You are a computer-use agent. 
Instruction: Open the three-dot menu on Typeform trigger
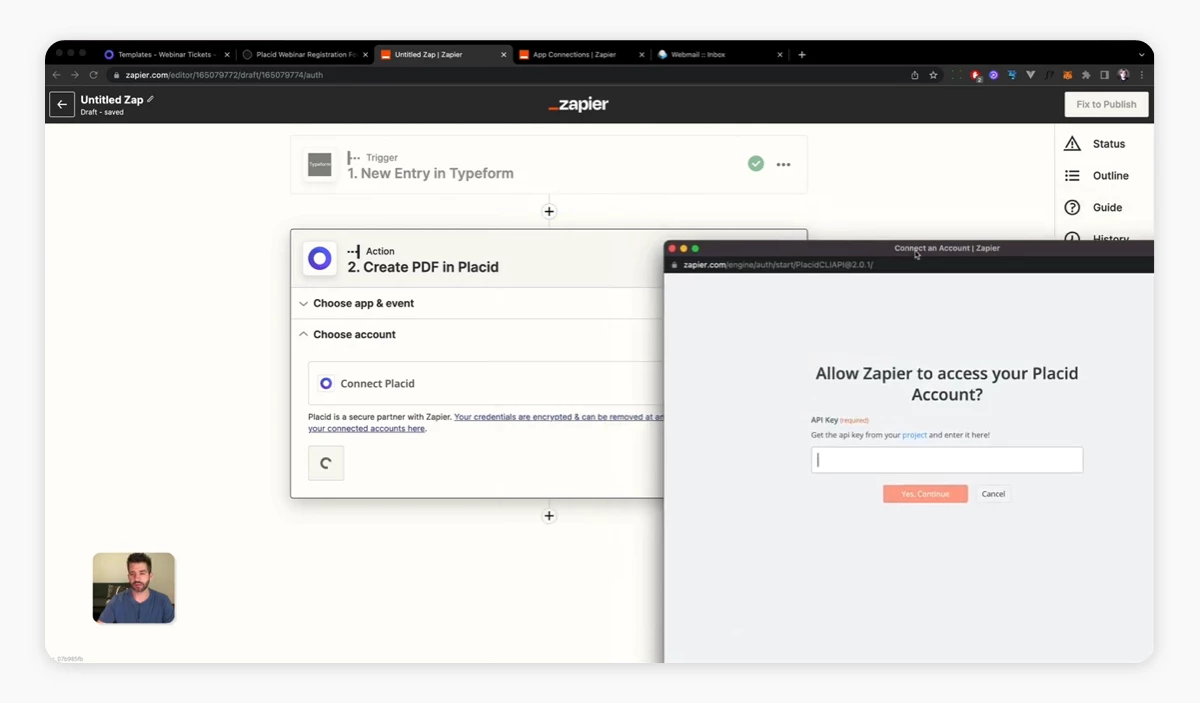point(784,164)
